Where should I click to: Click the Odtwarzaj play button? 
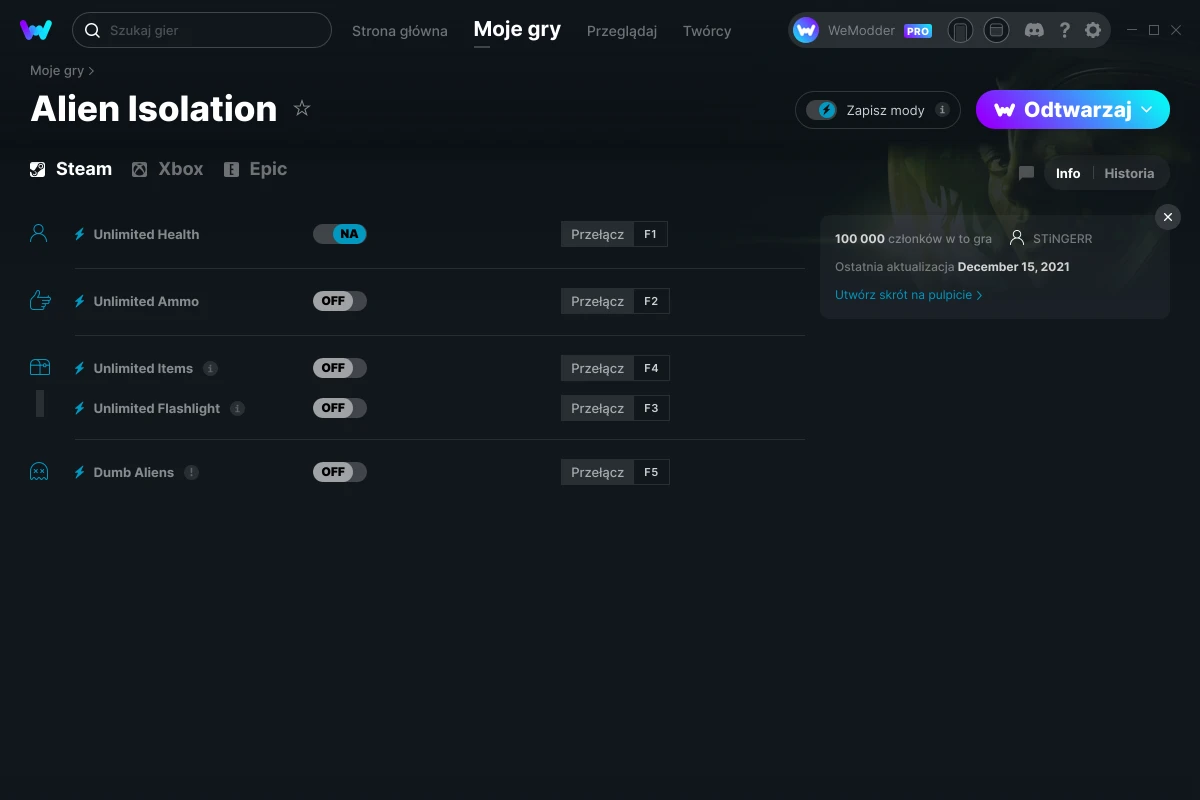pyautogui.click(x=1073, y=110)
